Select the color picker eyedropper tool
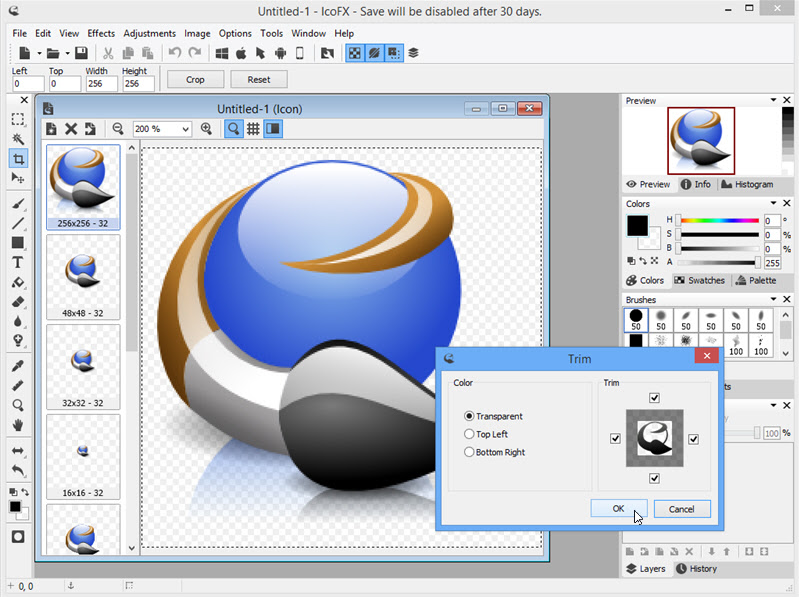This screenshot has height=597, width=799. point(18,366)
